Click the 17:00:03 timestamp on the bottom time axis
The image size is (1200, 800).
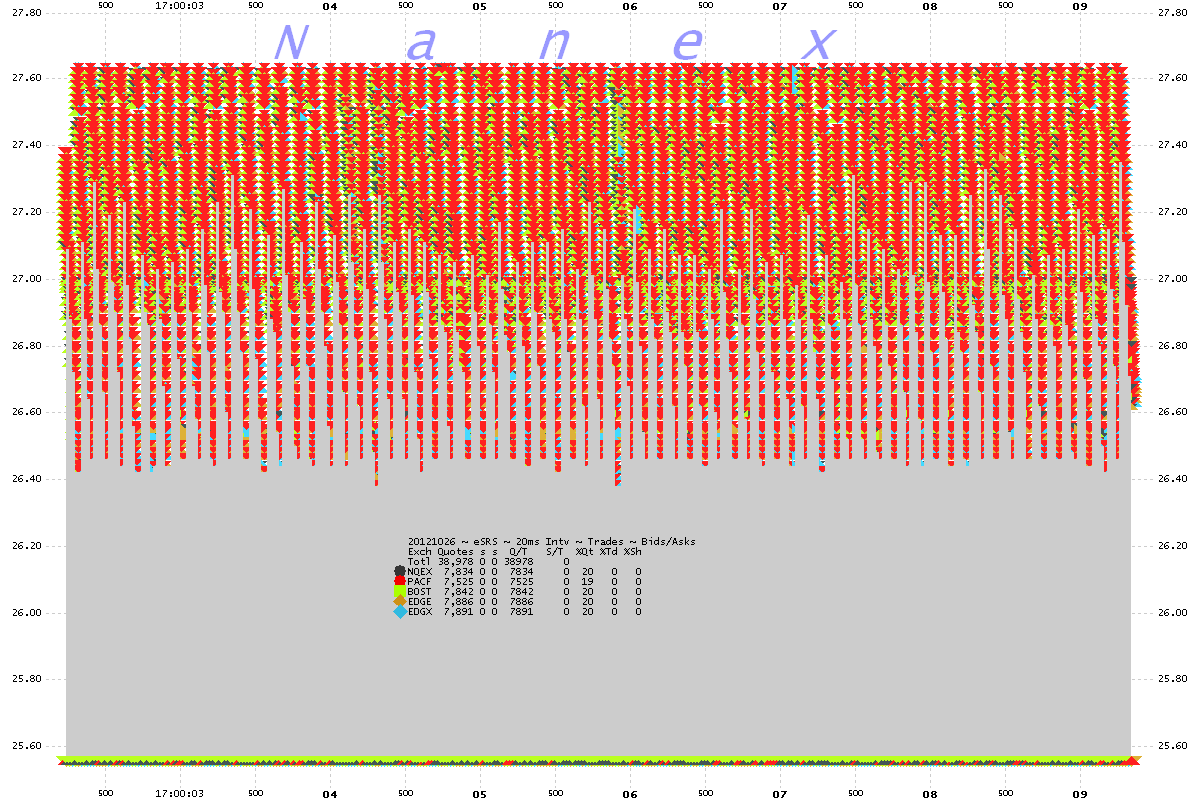(x=180, y=794)
